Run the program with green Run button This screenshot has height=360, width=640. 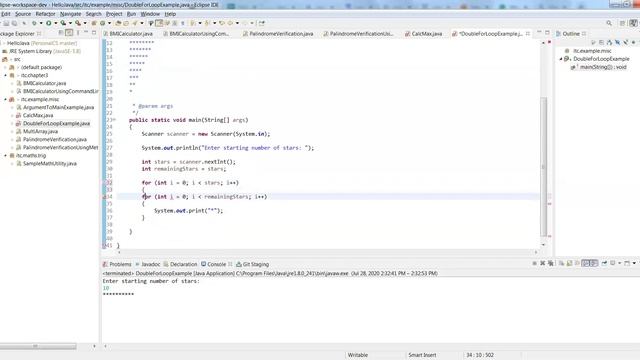click(49, 23)
